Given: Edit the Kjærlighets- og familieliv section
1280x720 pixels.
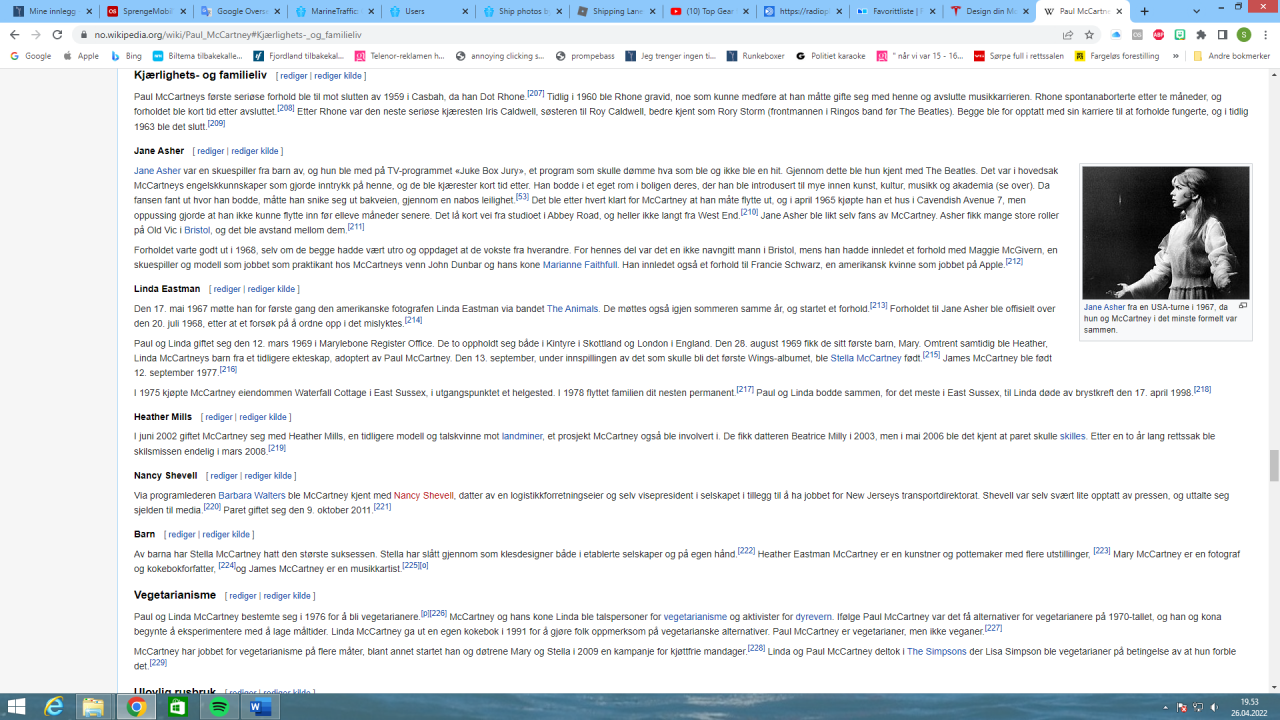Looking at the screenshot, I should pyautogui.click(x=293, y=76).
